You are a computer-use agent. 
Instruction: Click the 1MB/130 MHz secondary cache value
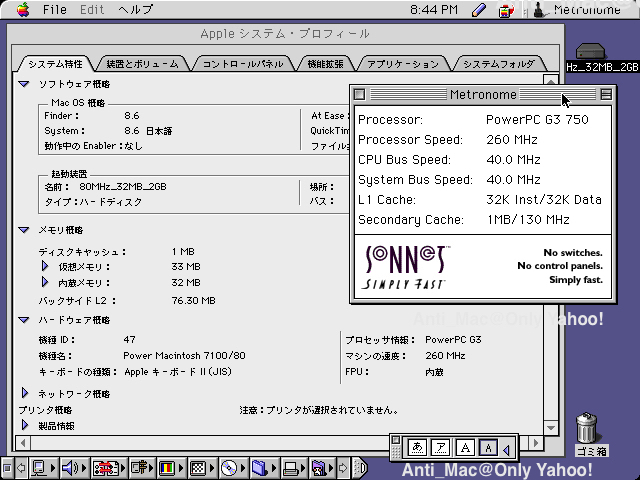528,220
